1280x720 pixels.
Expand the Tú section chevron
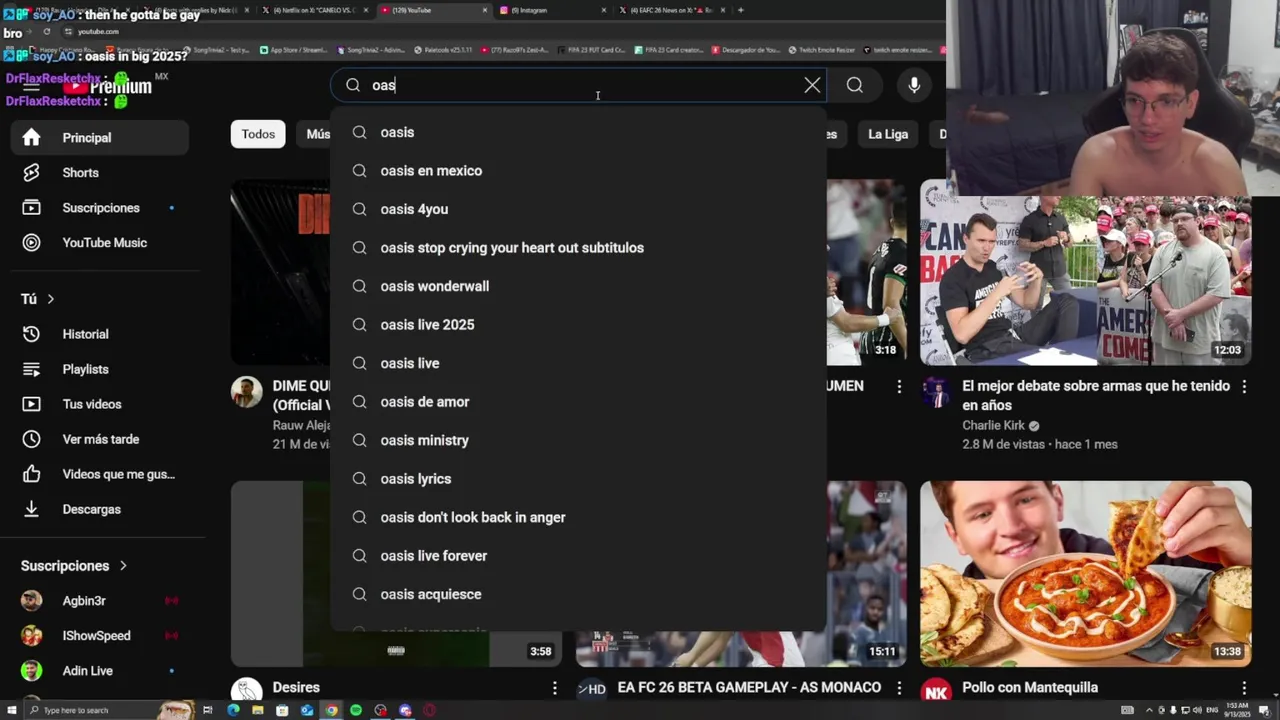(50, 299)
